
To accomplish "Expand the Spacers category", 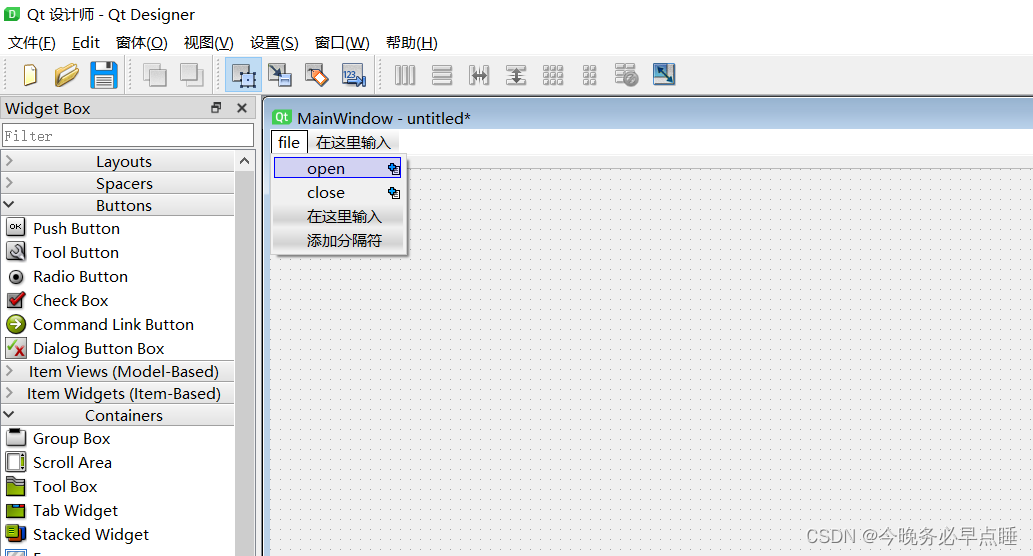I will [x=119, y=183].
